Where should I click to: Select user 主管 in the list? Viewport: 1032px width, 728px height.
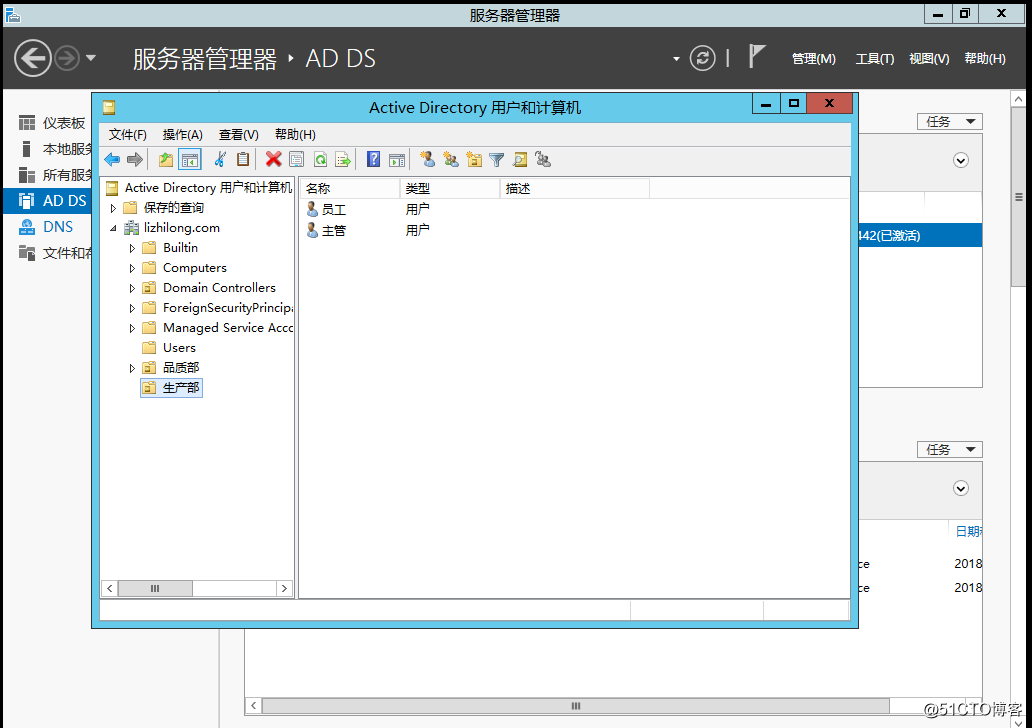coord(326,230)
